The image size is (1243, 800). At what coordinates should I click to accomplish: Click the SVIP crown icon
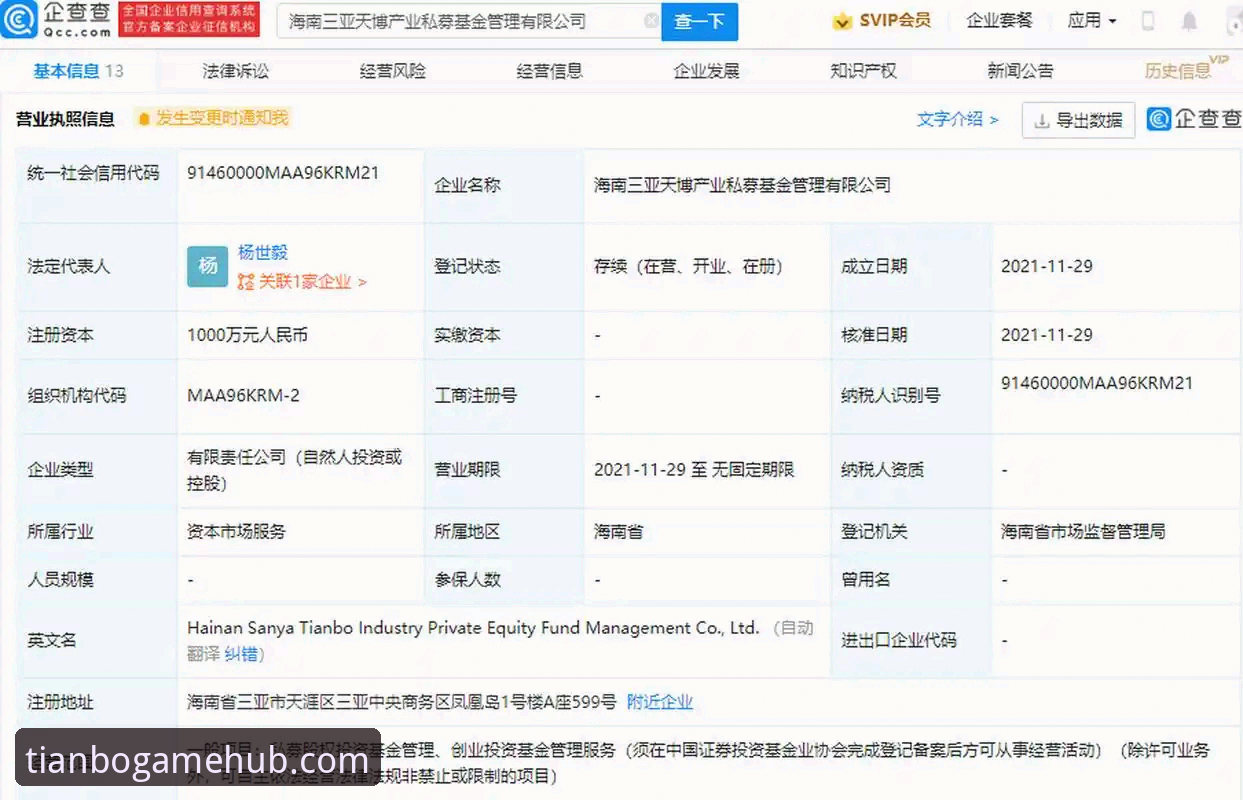[x=843, y=21]
